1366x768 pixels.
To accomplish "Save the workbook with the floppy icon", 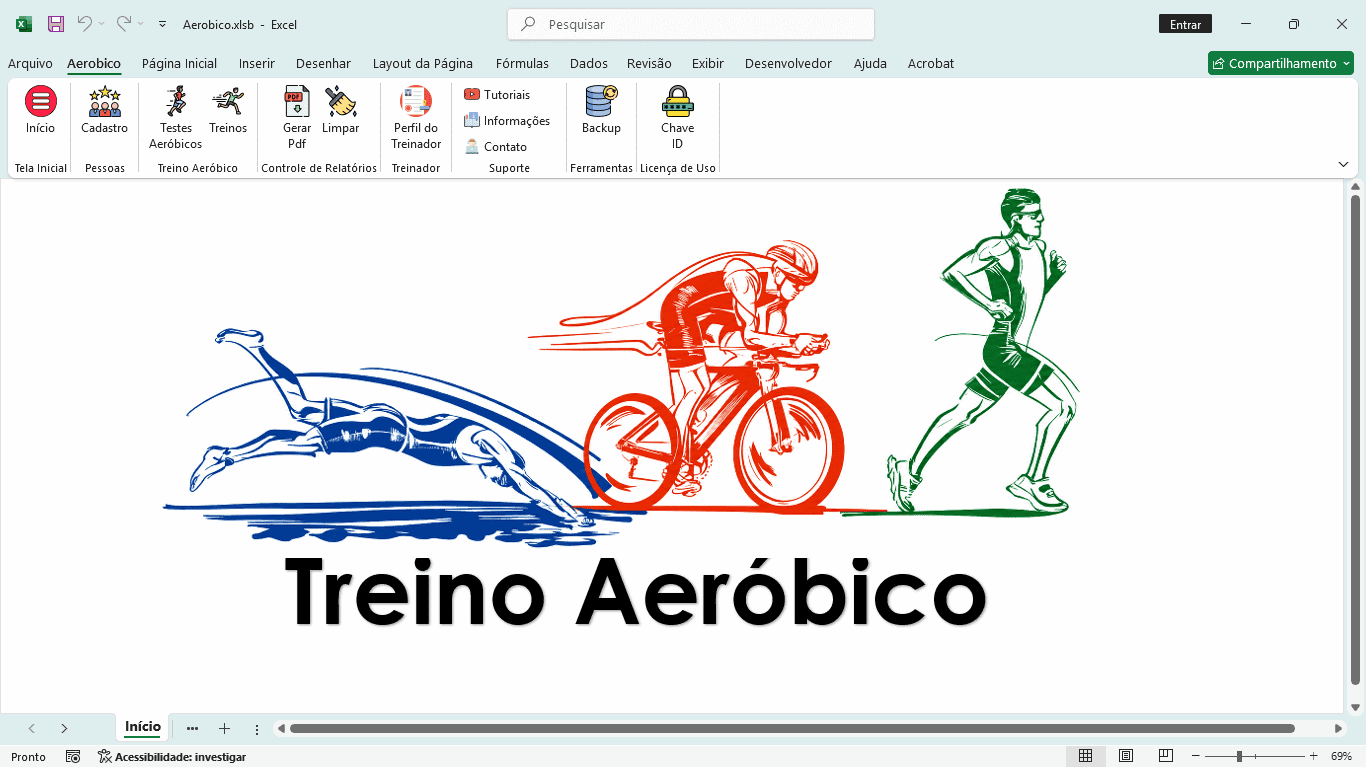I will [56, 24].
